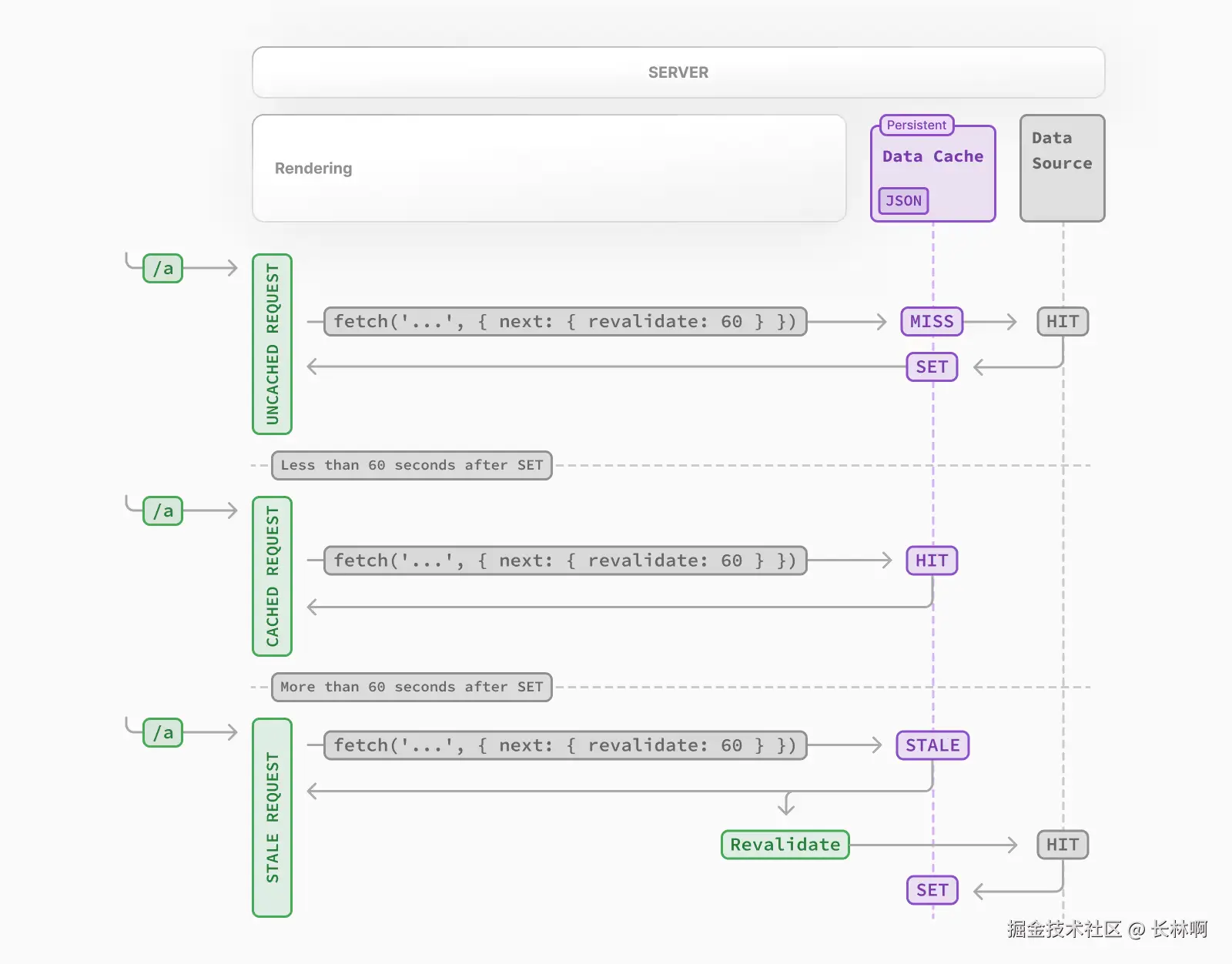
Task: Select the CACHED REQUEST vertical bar
Action: (272, 576)
